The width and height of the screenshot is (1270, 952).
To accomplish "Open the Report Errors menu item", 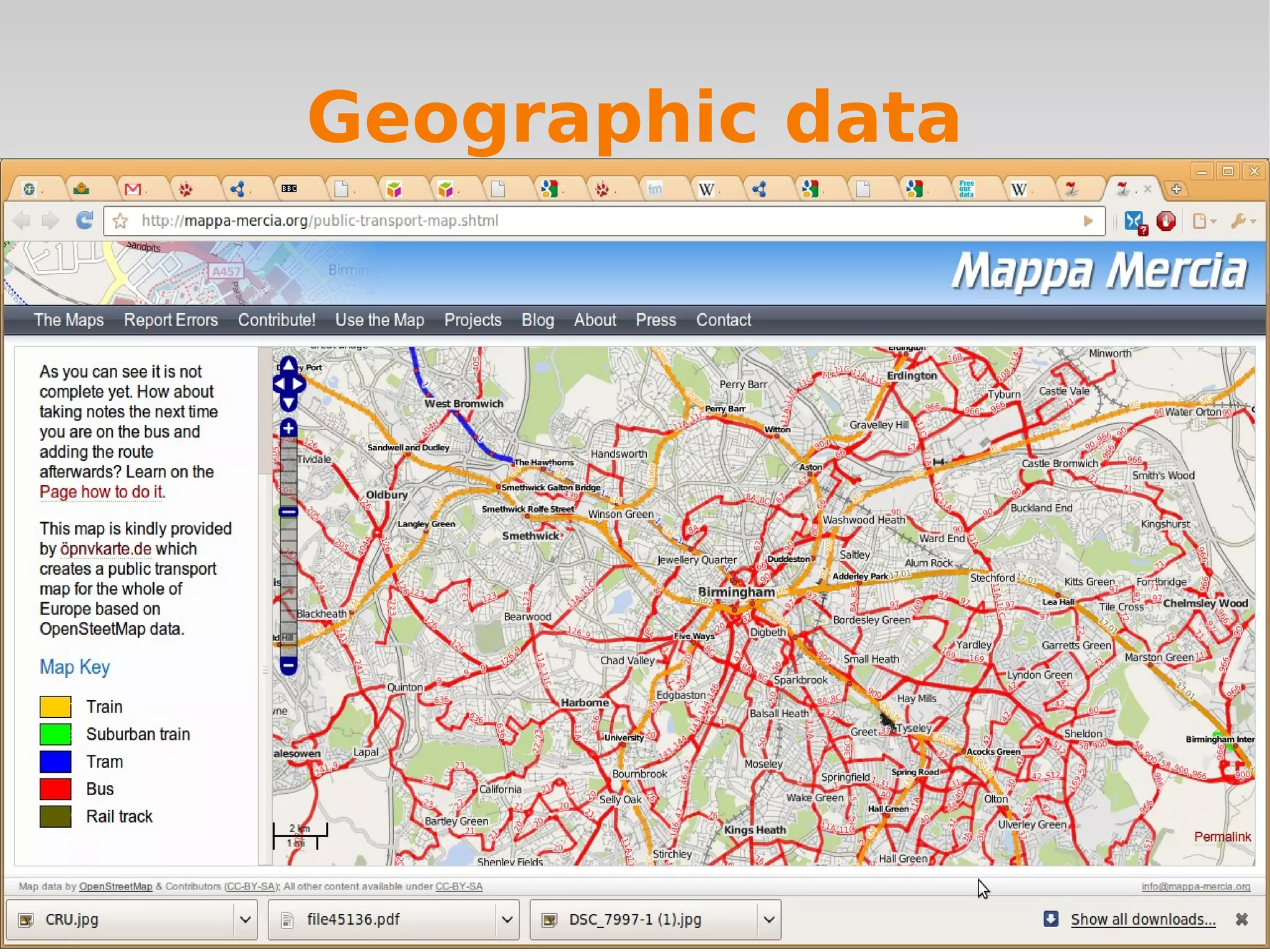I will tap(171, 321).
